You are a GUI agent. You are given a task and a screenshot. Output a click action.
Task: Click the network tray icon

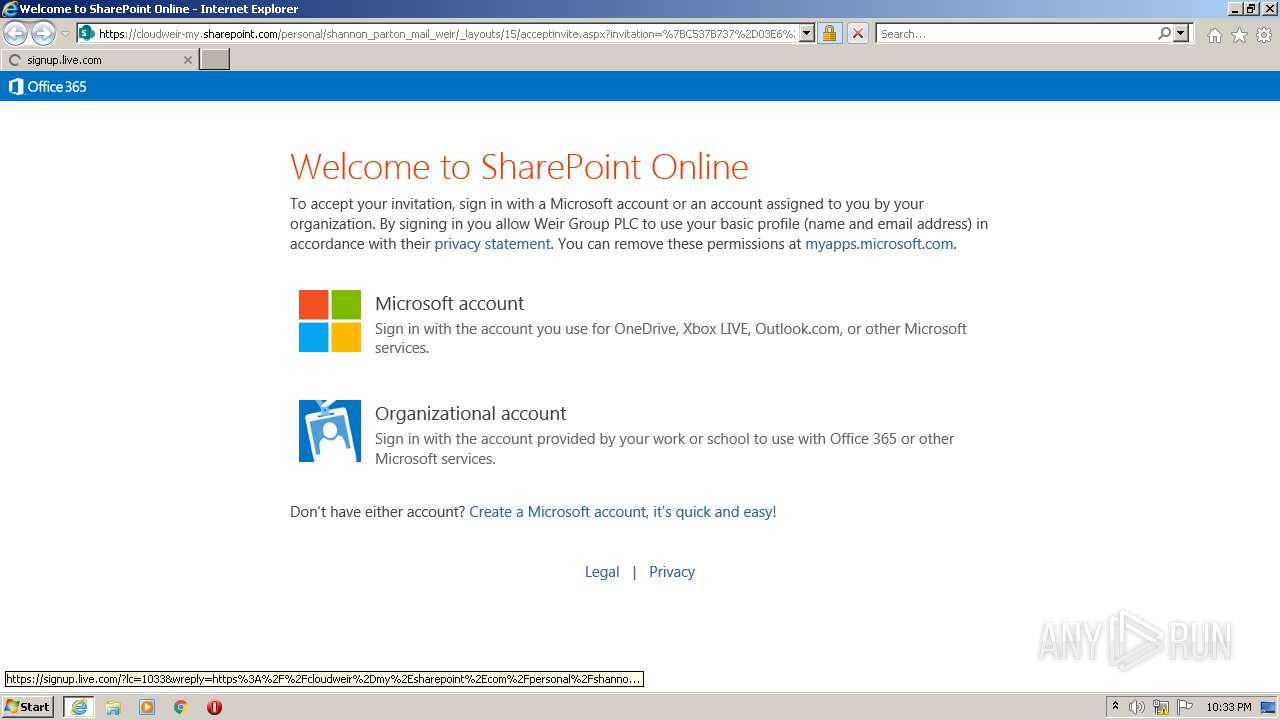[x=1161, y=707]
